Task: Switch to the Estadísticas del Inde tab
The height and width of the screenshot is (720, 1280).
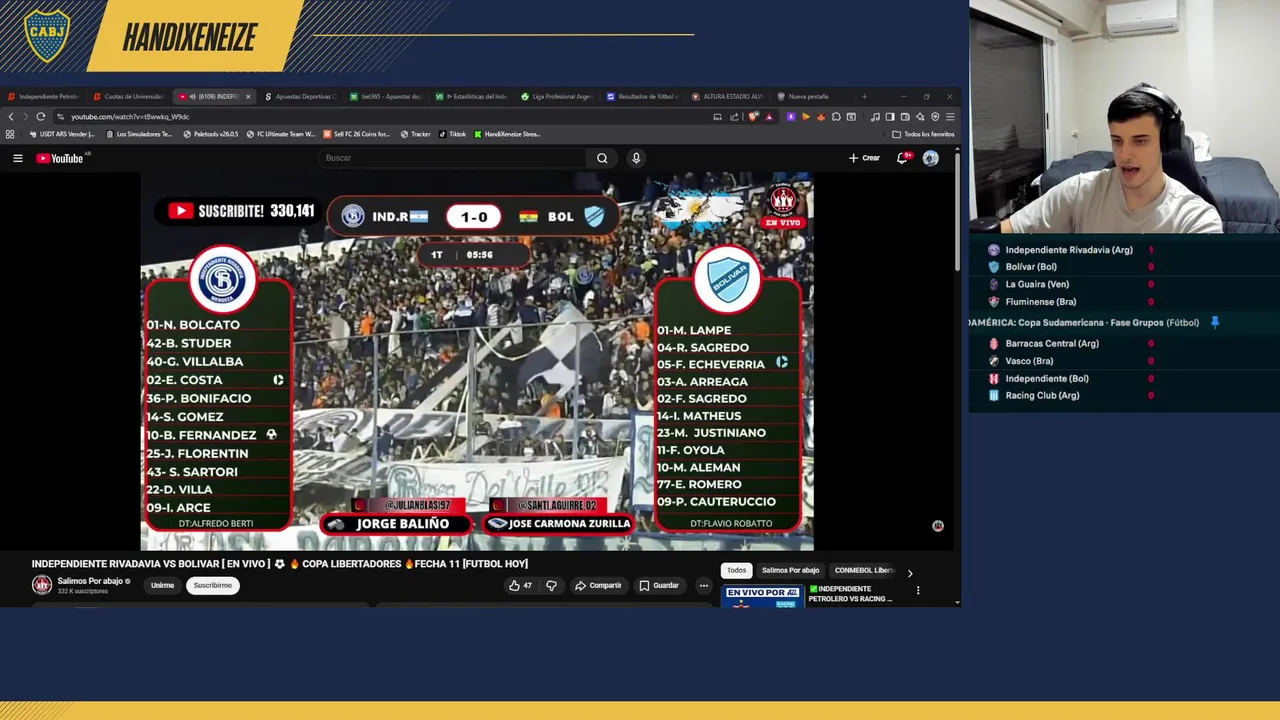Action: click(x=471, y=97)
